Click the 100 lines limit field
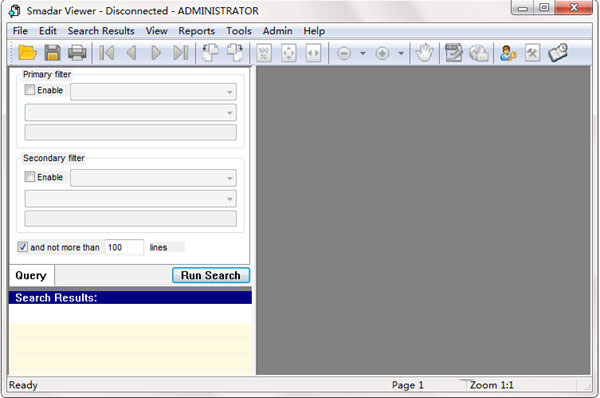The width and height of the screenshot is (600, 398). pyautogui.click(x=124, y=247)
